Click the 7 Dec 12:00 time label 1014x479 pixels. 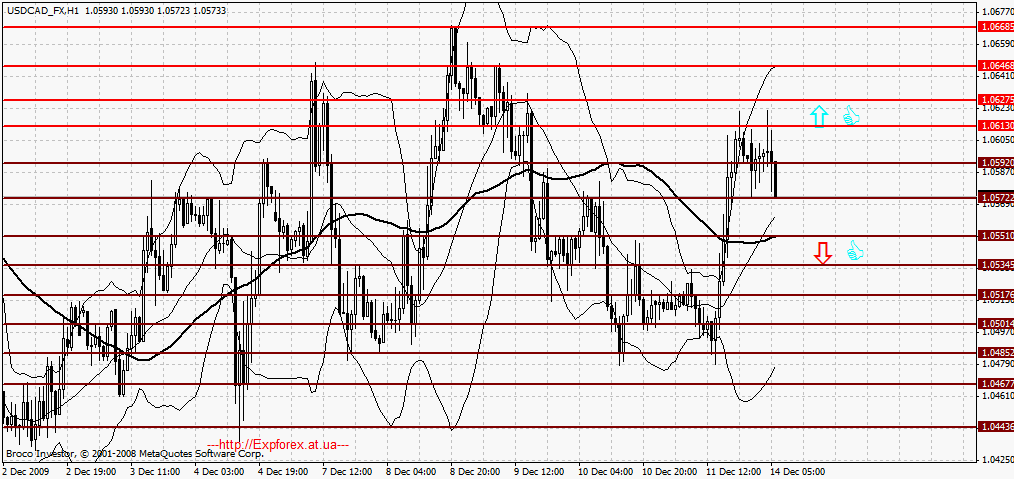click(x=349, y=473)
